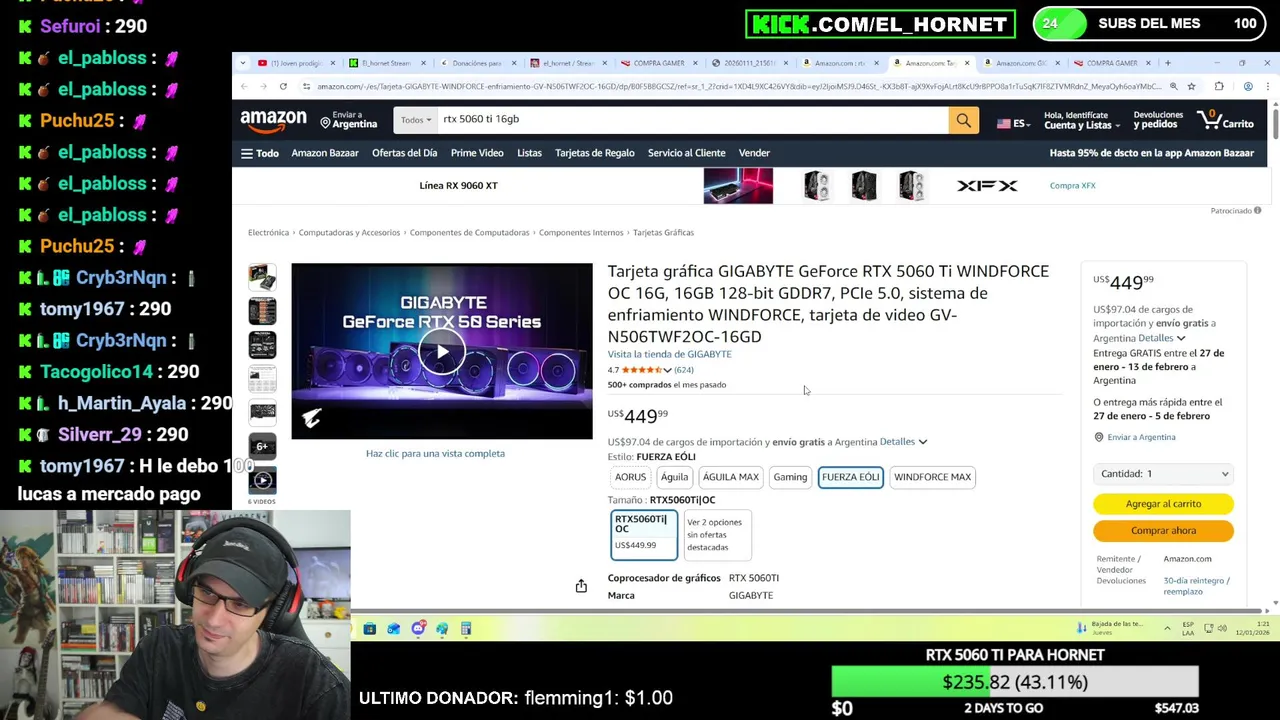
Task: Open Tarjetas de Regalo nav item
Action: [595, 153]
